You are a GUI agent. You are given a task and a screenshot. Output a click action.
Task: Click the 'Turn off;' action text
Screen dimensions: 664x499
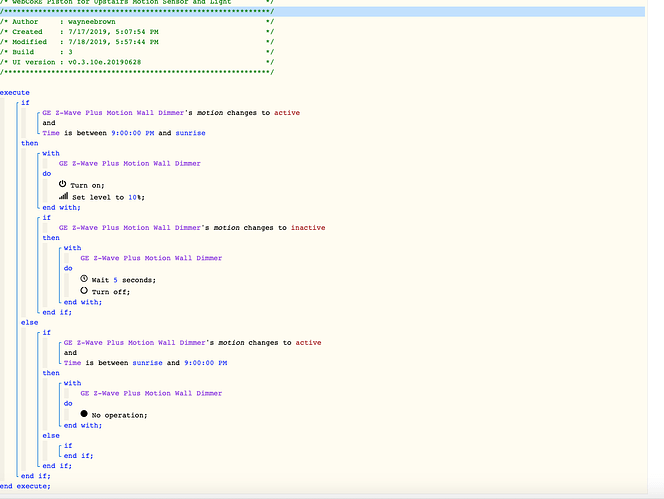coord(111,292)
